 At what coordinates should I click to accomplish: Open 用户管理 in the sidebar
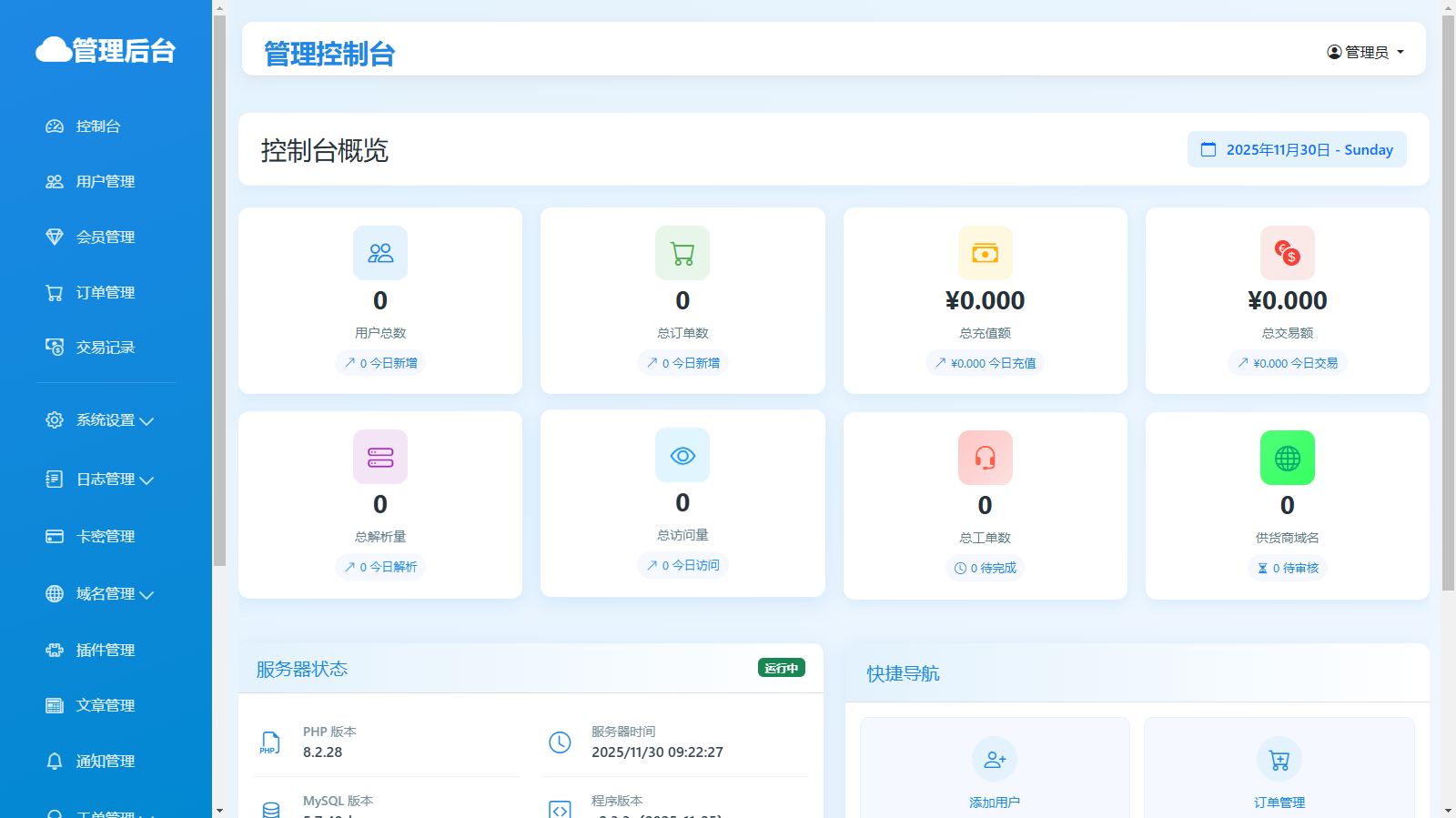105,182
